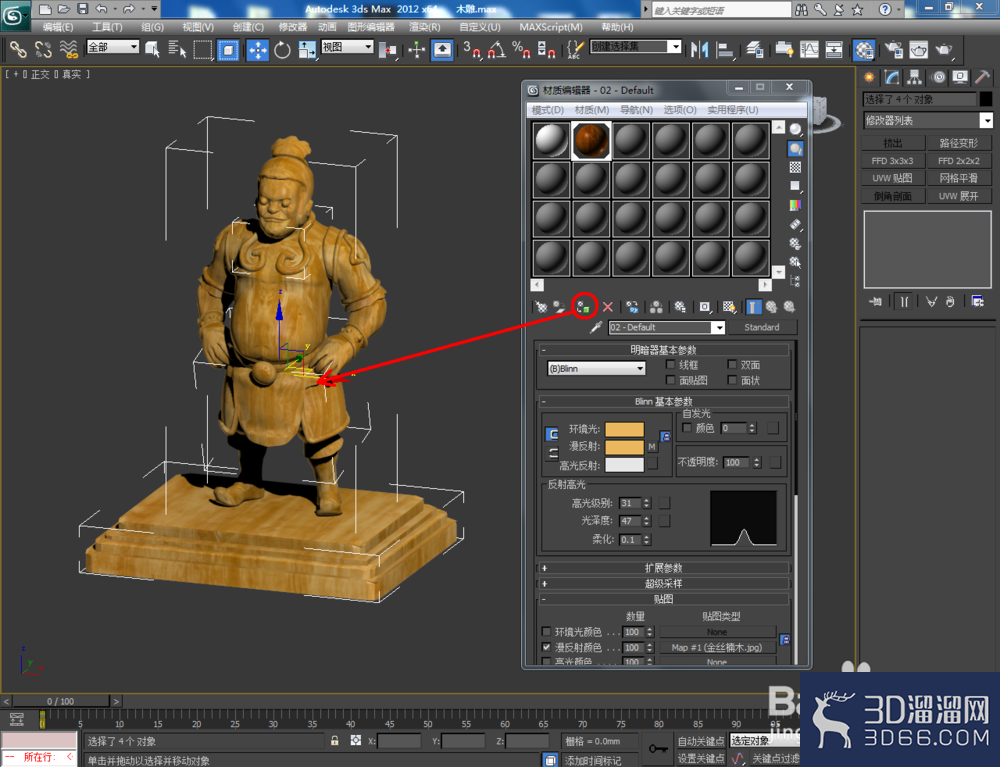Screen dimensions: 1000x767
Task: Toggle the selection lock icon in status bar
Action: coord(334,740)
